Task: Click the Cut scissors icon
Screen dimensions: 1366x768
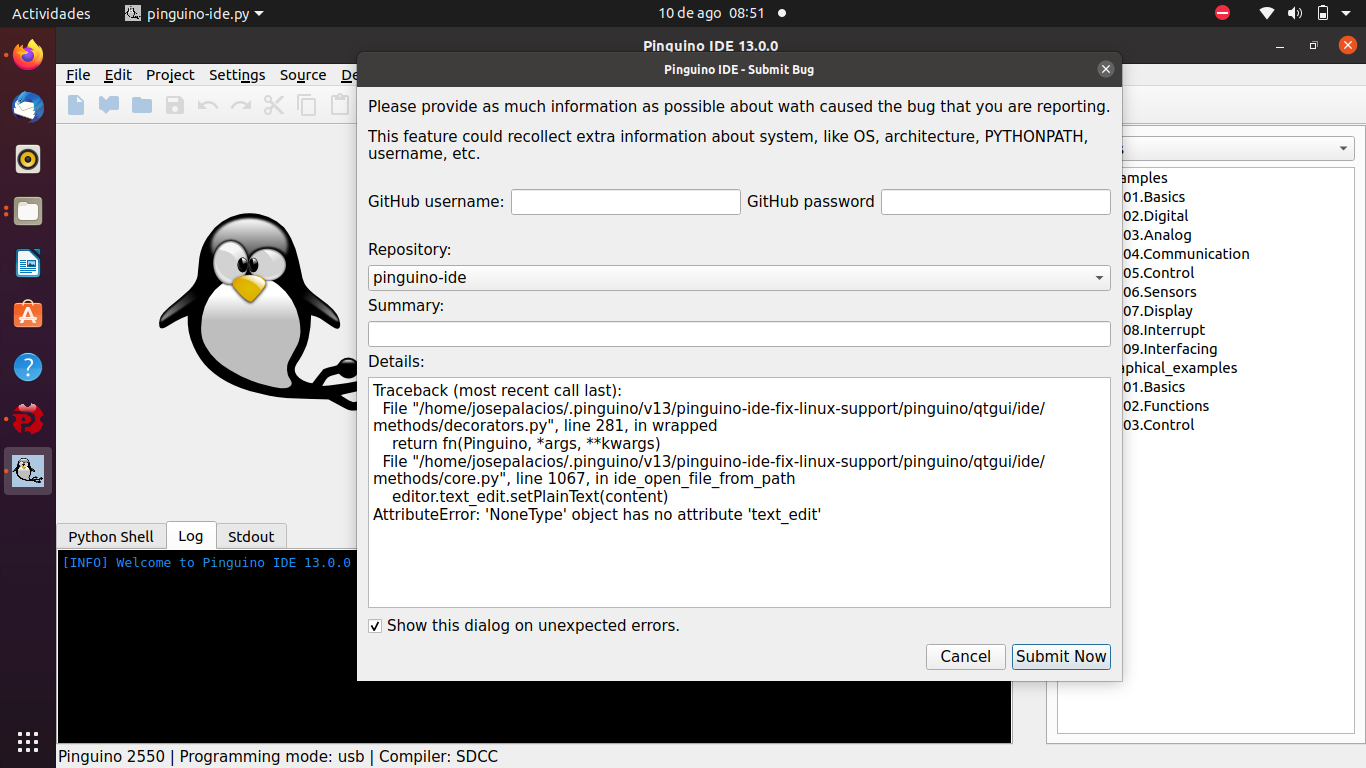Action: click(274, 104)
